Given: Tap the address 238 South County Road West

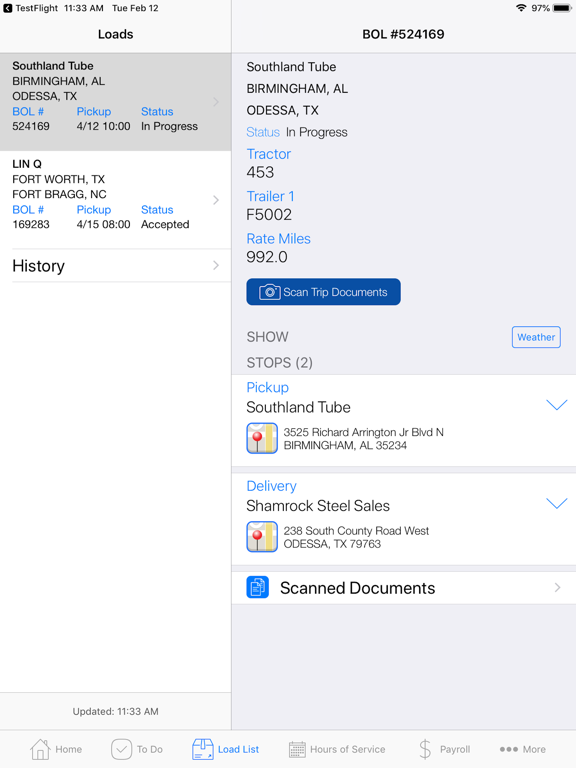Looking at the screenshot, I should click(356, 530).
